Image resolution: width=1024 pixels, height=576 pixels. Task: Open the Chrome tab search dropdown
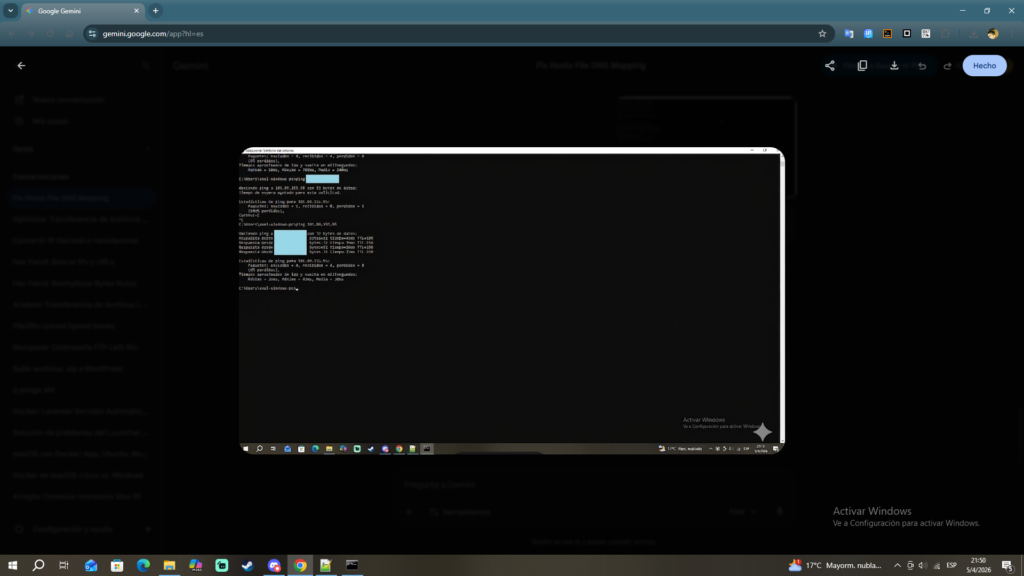pos(10,10)
